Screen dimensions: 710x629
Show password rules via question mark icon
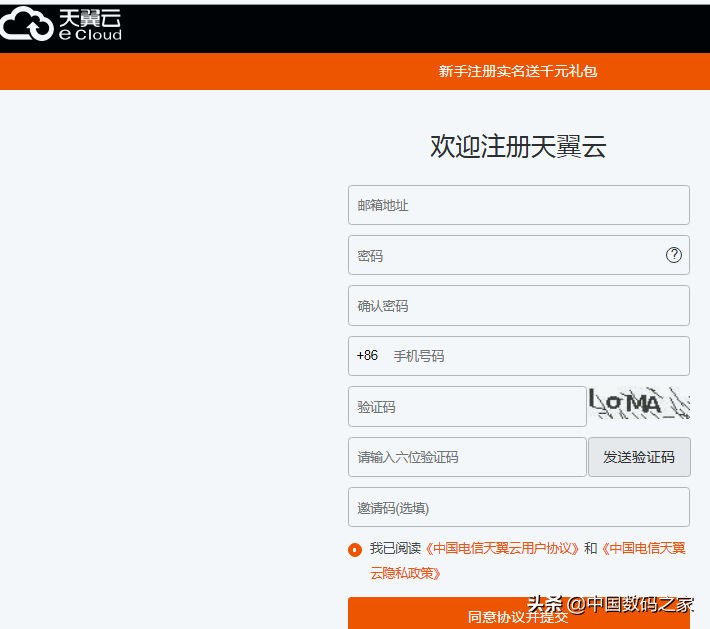coord(673,255)
